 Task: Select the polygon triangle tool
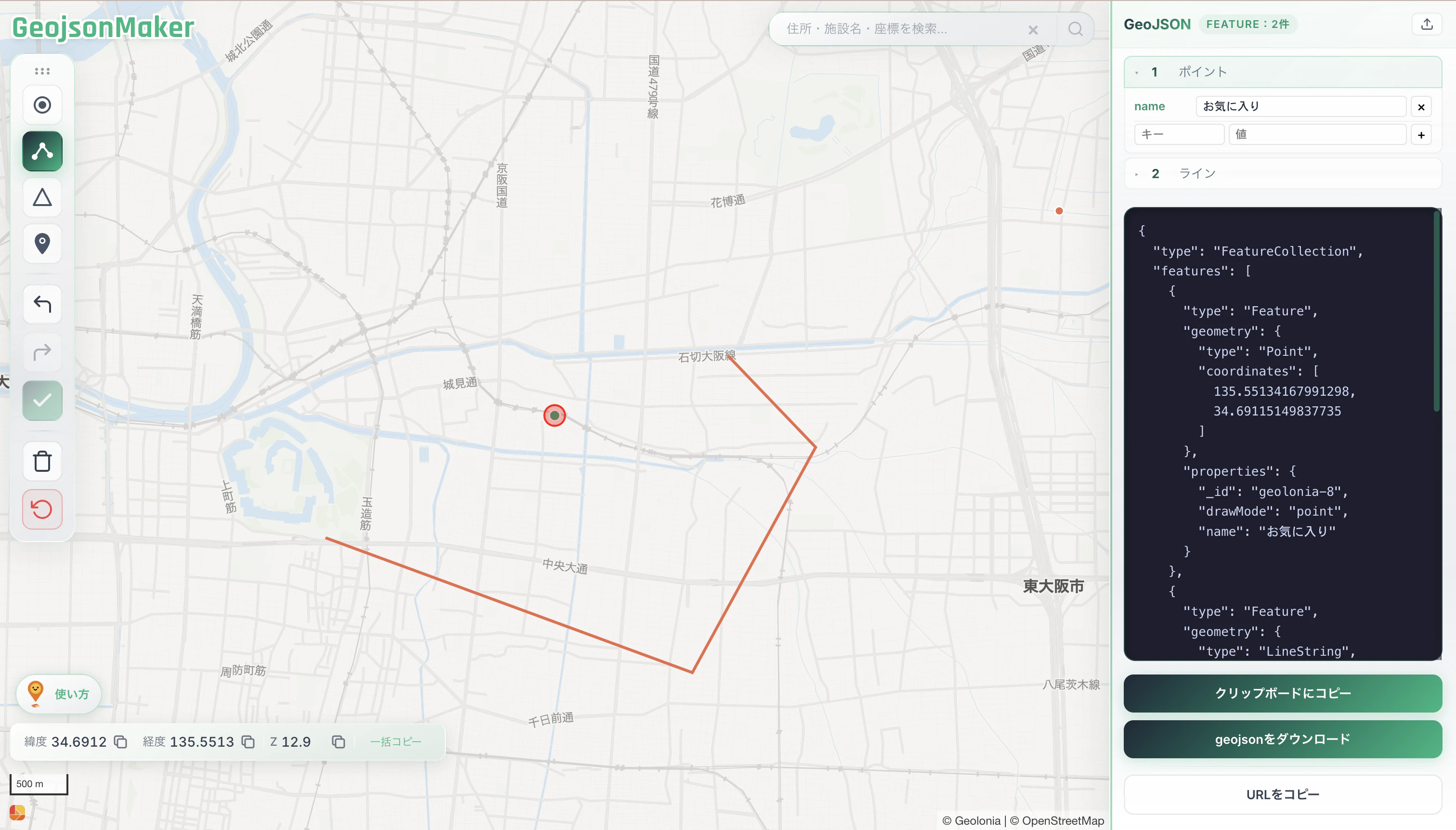pyautogui.click(x=42, y=197)
